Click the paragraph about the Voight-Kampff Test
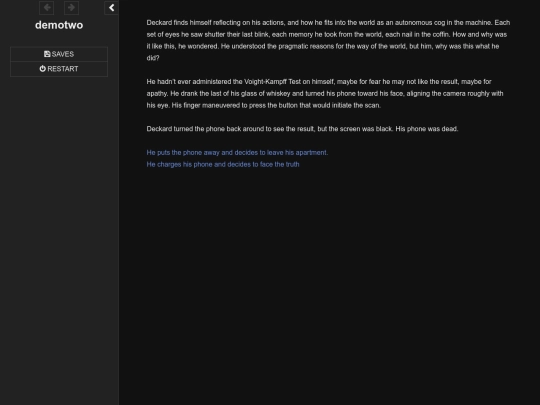This screenshot has height=405, width=540. (x=325, y=93)
